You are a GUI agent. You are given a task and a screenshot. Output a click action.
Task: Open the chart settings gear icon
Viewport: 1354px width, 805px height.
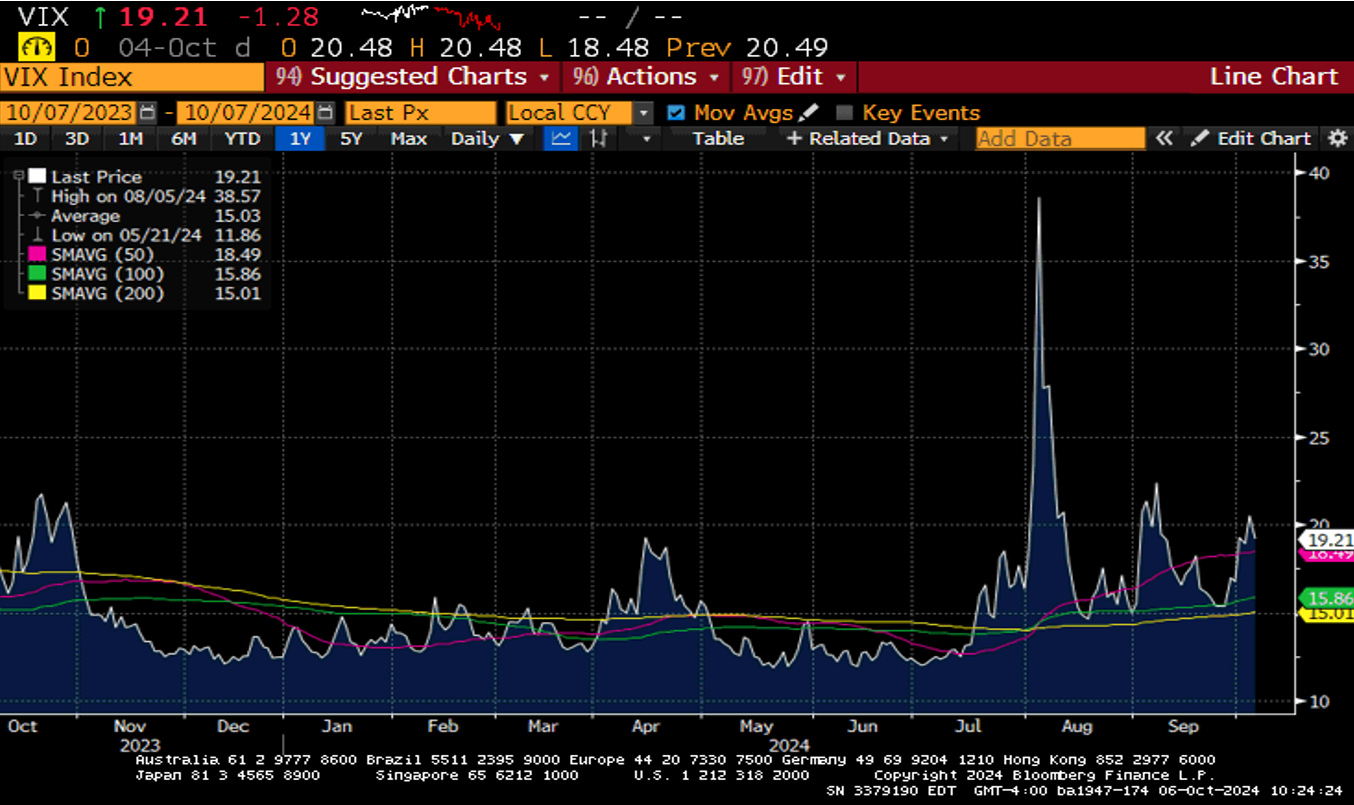pos(1337,139)
